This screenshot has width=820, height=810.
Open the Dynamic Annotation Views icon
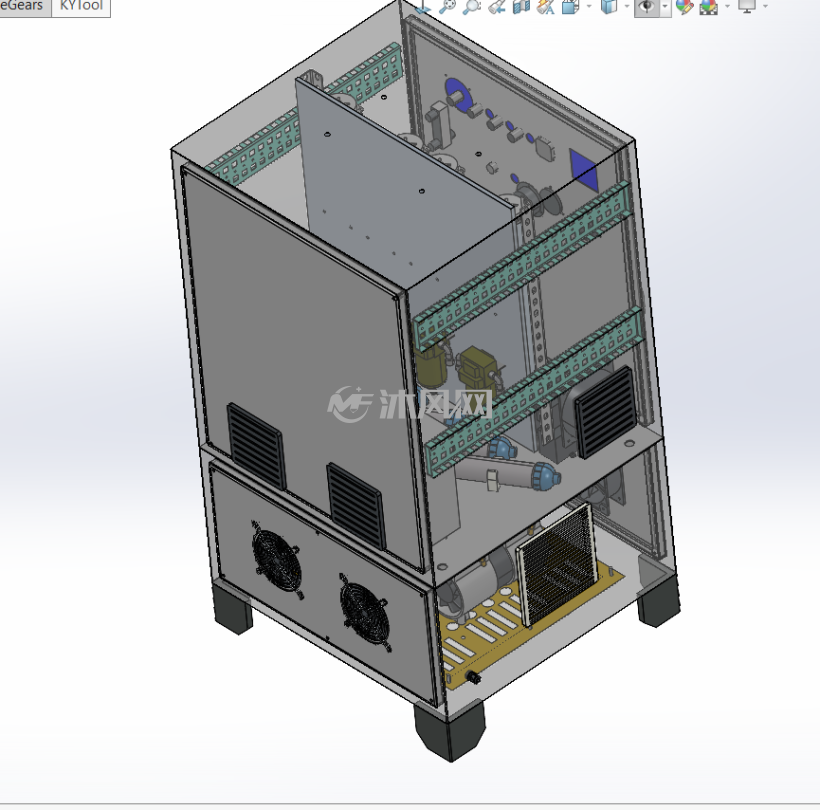point(545,6)
